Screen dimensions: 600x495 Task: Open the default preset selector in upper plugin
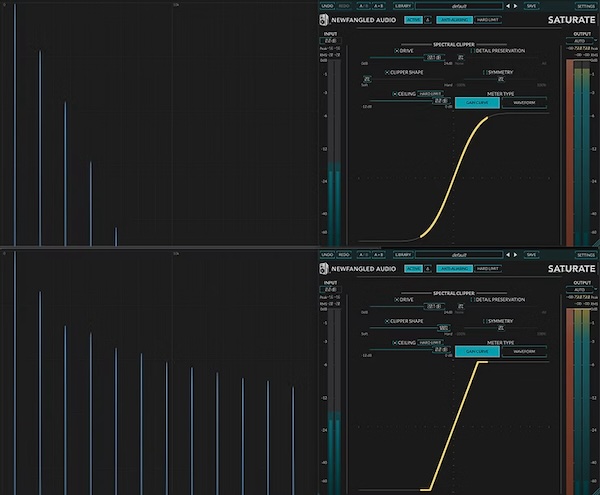(459, 6)
